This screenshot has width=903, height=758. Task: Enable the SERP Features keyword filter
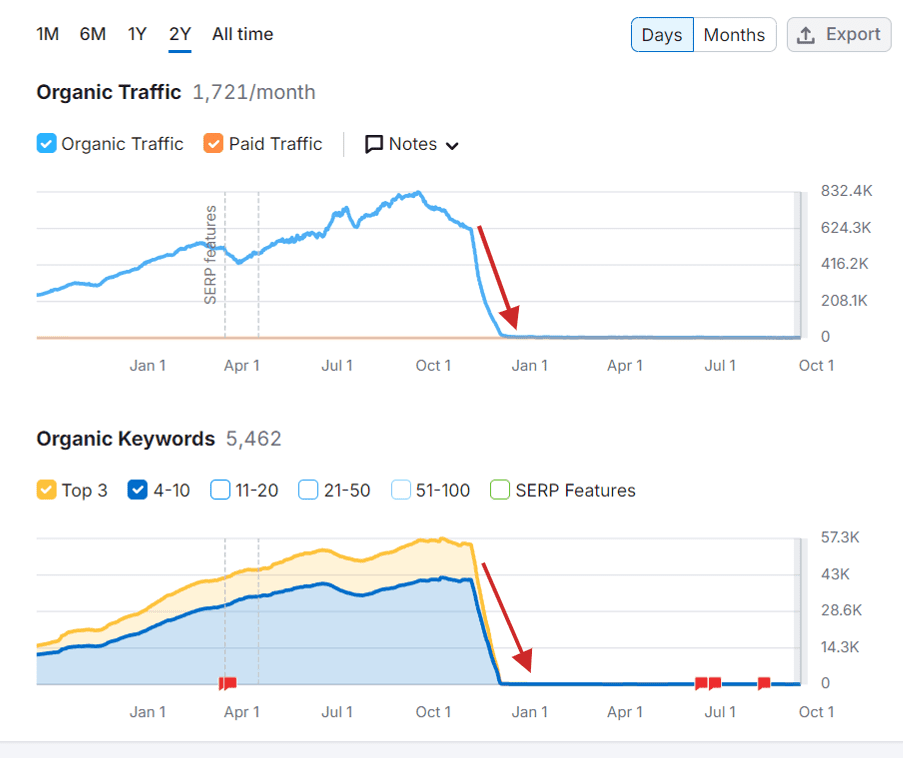(x=499, y=490)
